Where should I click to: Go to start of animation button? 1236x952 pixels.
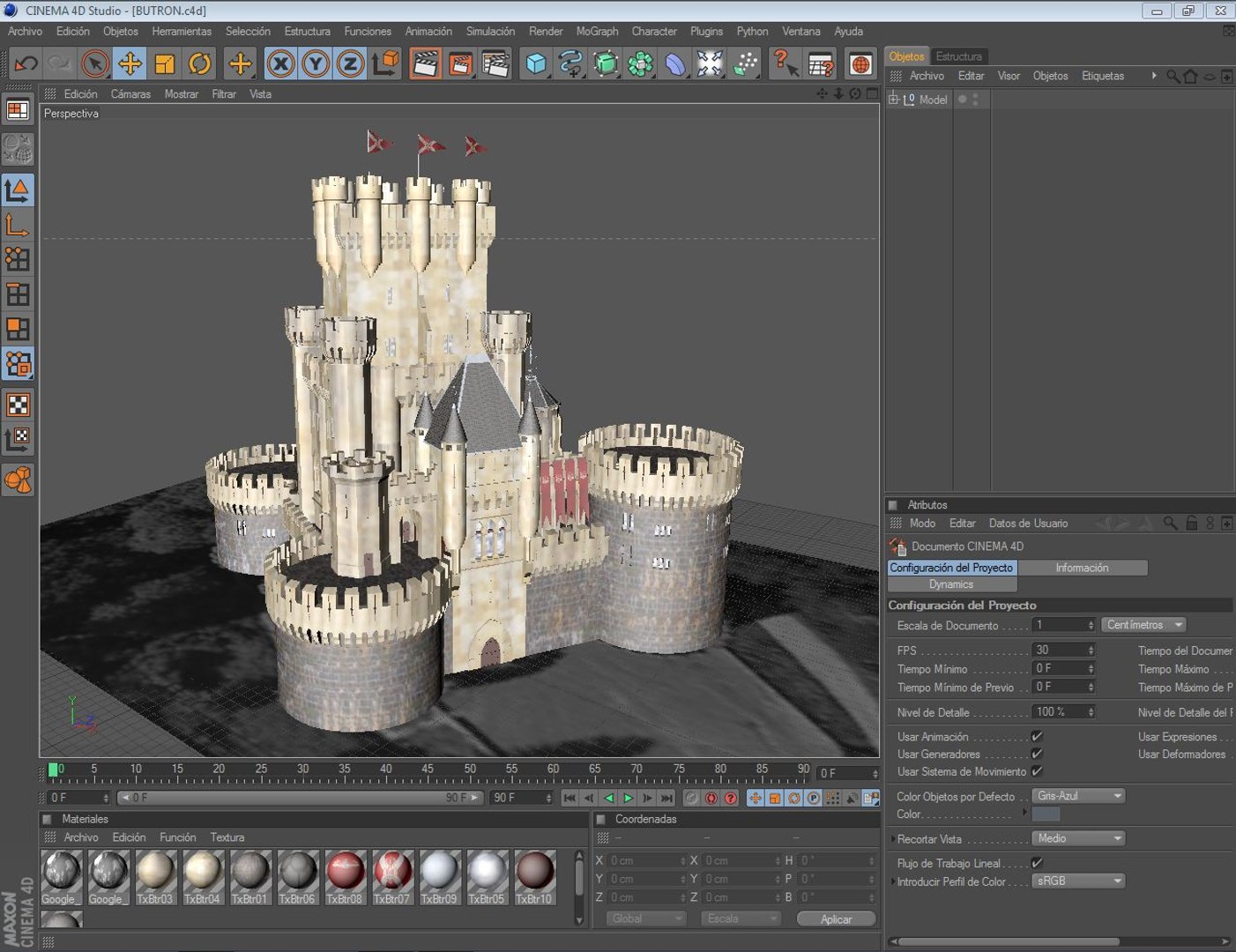(570, 798)
